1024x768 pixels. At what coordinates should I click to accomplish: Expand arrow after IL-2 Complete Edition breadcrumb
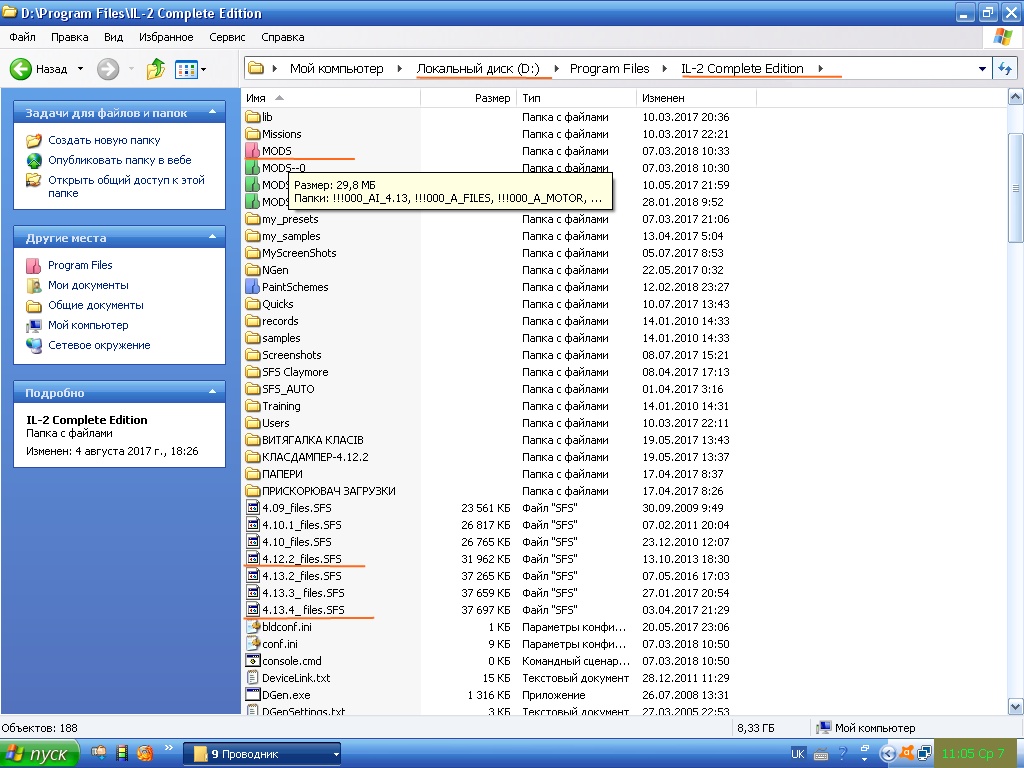coord(820,69)
